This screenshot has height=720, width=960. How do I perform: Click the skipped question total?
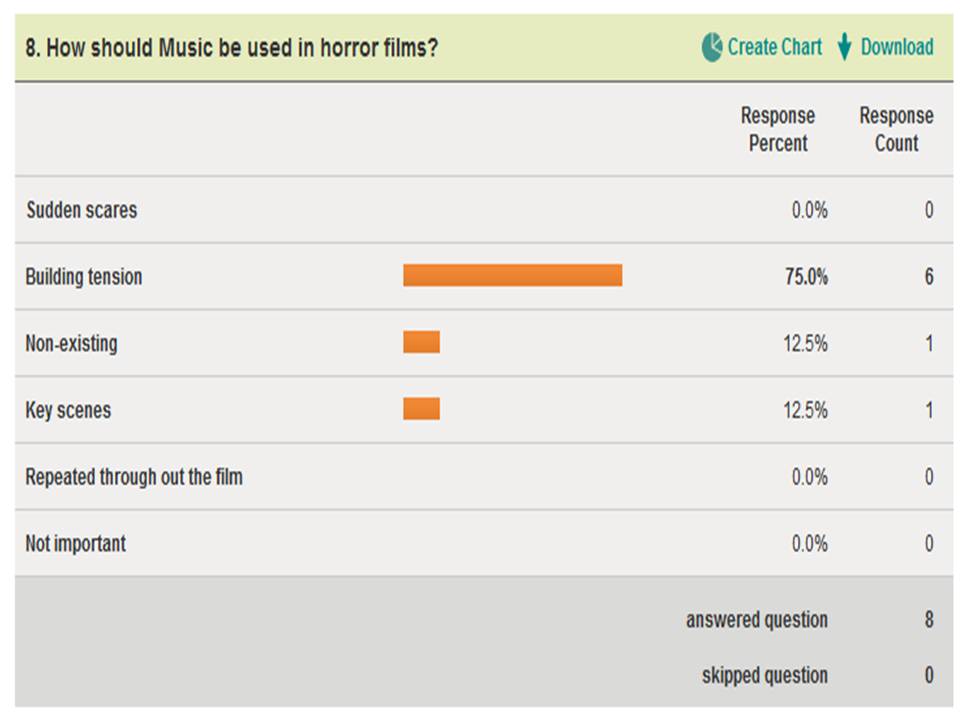pos(929,675)
